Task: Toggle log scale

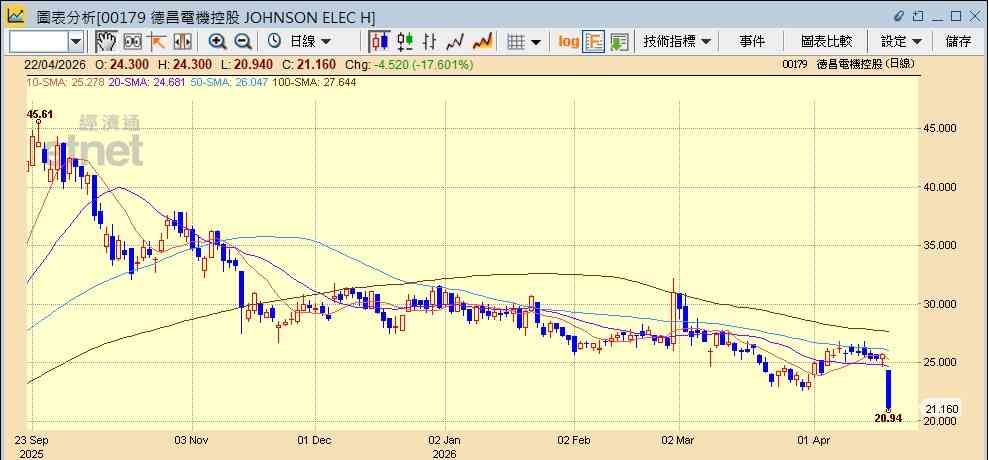Action: pos(568,42)
